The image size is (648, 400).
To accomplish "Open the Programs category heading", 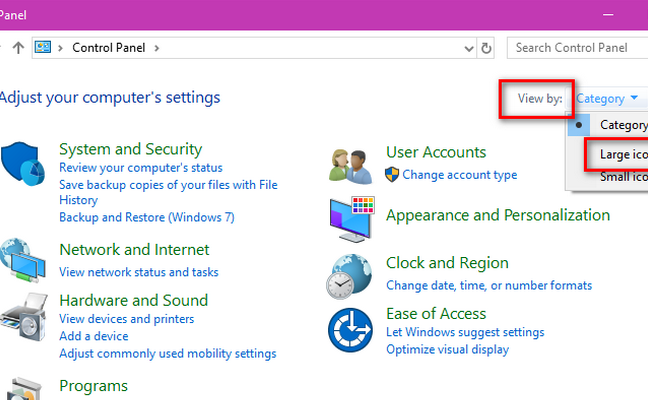I will pos(93,386).
